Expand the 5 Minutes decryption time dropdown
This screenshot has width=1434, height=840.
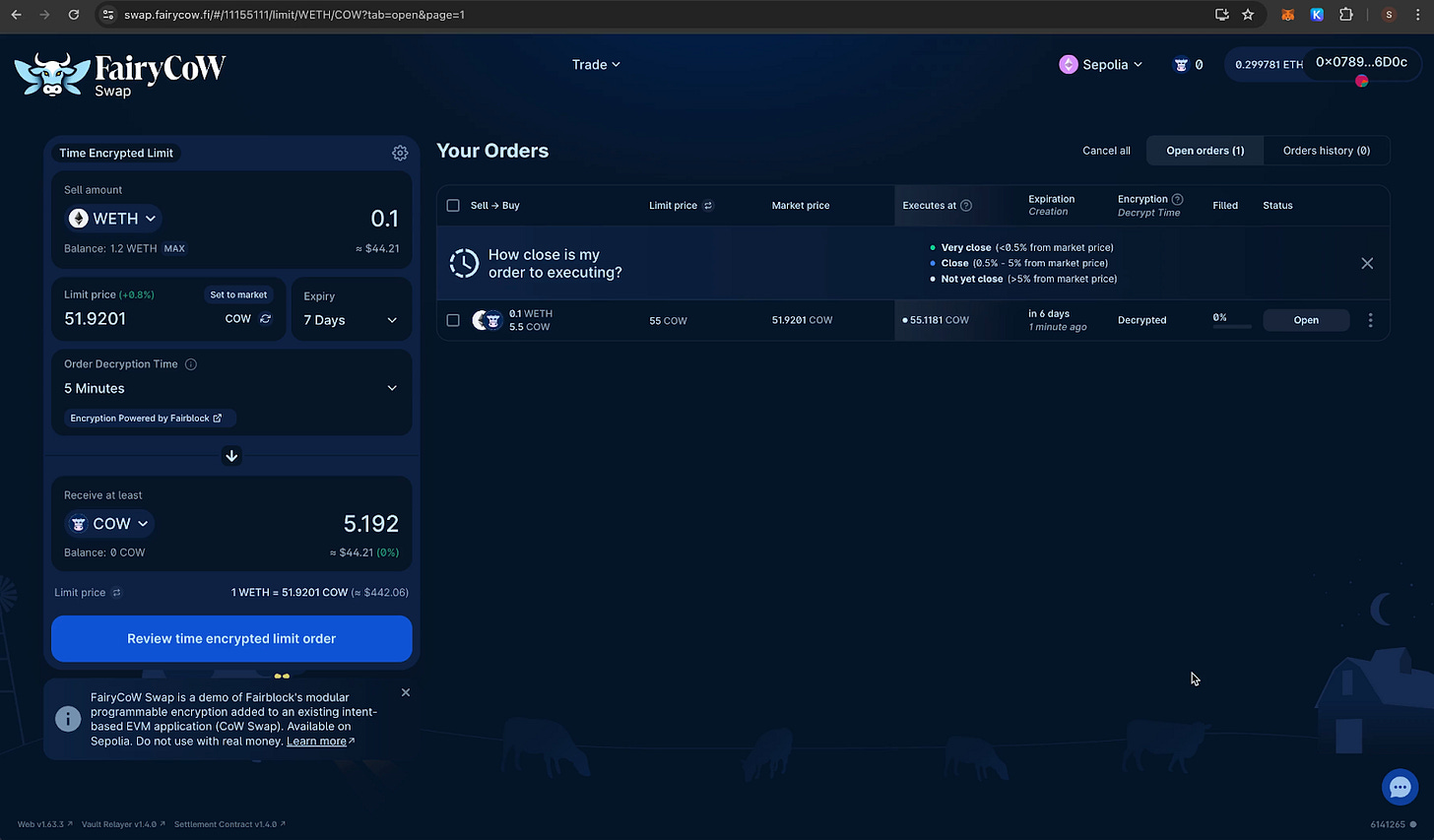tap(231, 388)
